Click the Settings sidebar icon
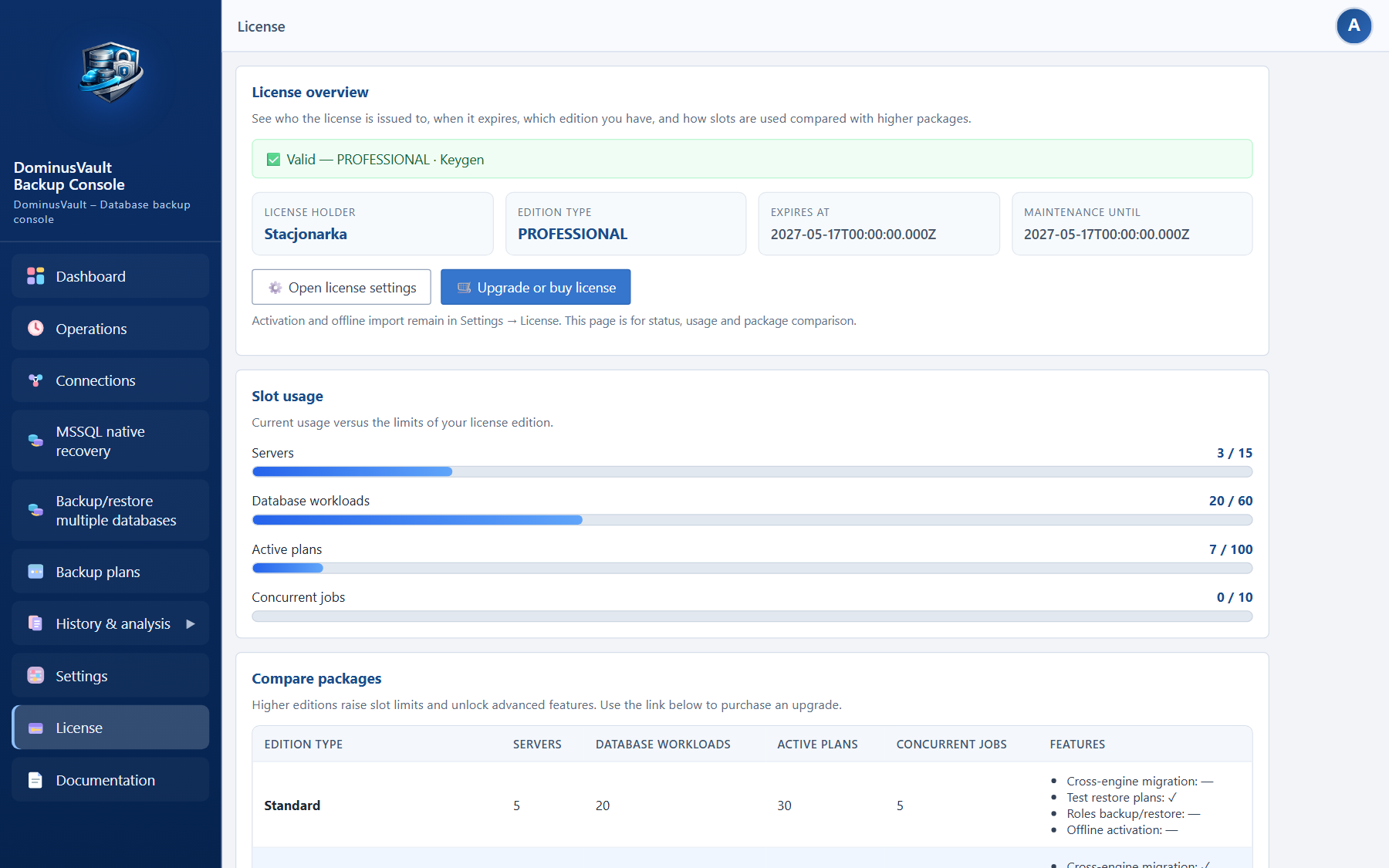The width and height of the screenshot is (1389, 868). [x=35, y=676]
